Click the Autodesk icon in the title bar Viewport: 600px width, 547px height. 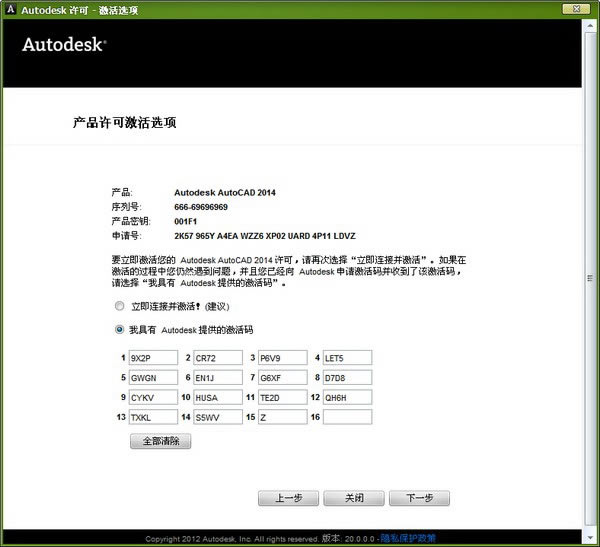(10, 9)
